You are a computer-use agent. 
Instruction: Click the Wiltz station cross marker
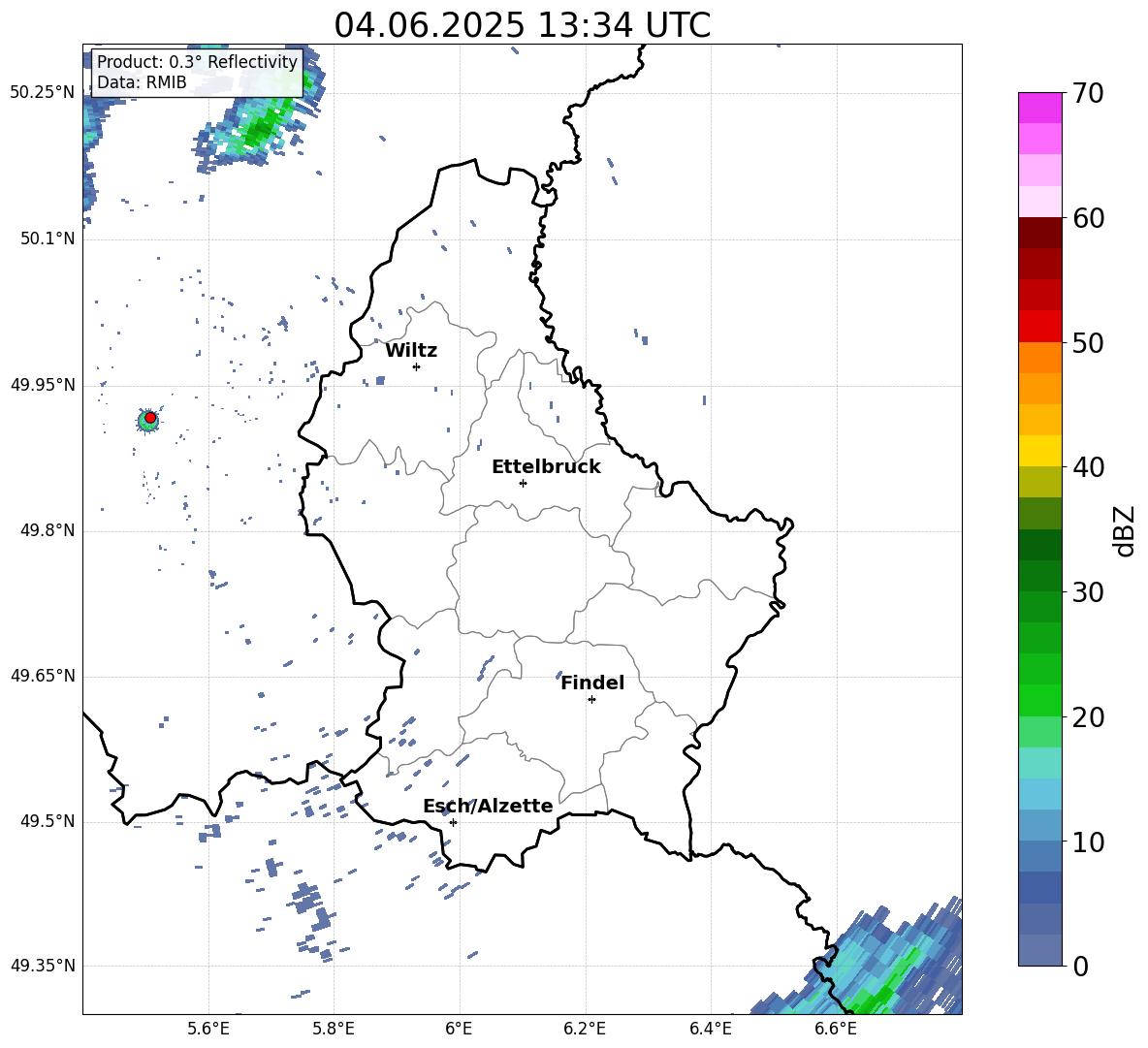pos(417,366)
